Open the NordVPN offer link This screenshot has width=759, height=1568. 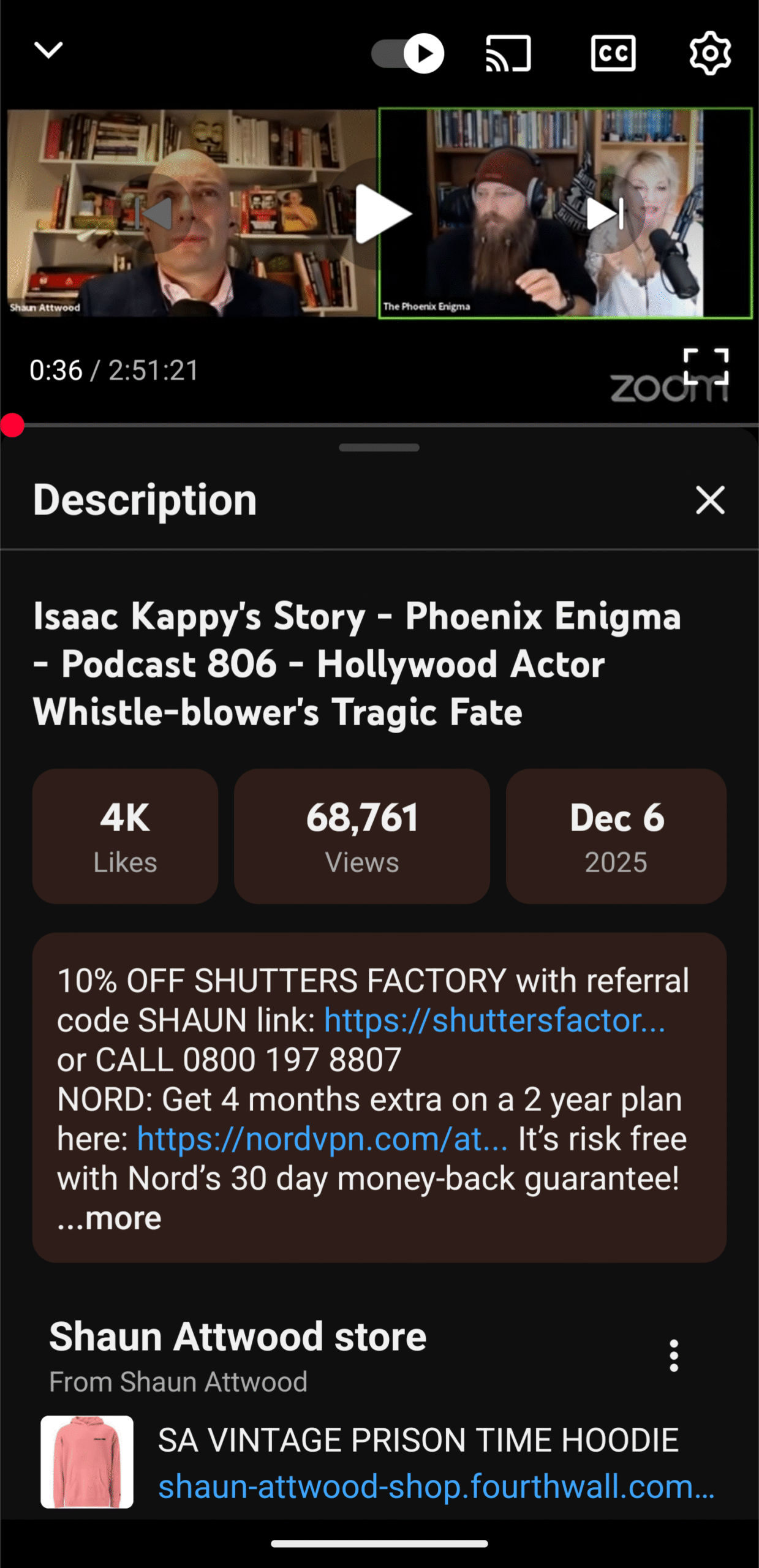322,1139
